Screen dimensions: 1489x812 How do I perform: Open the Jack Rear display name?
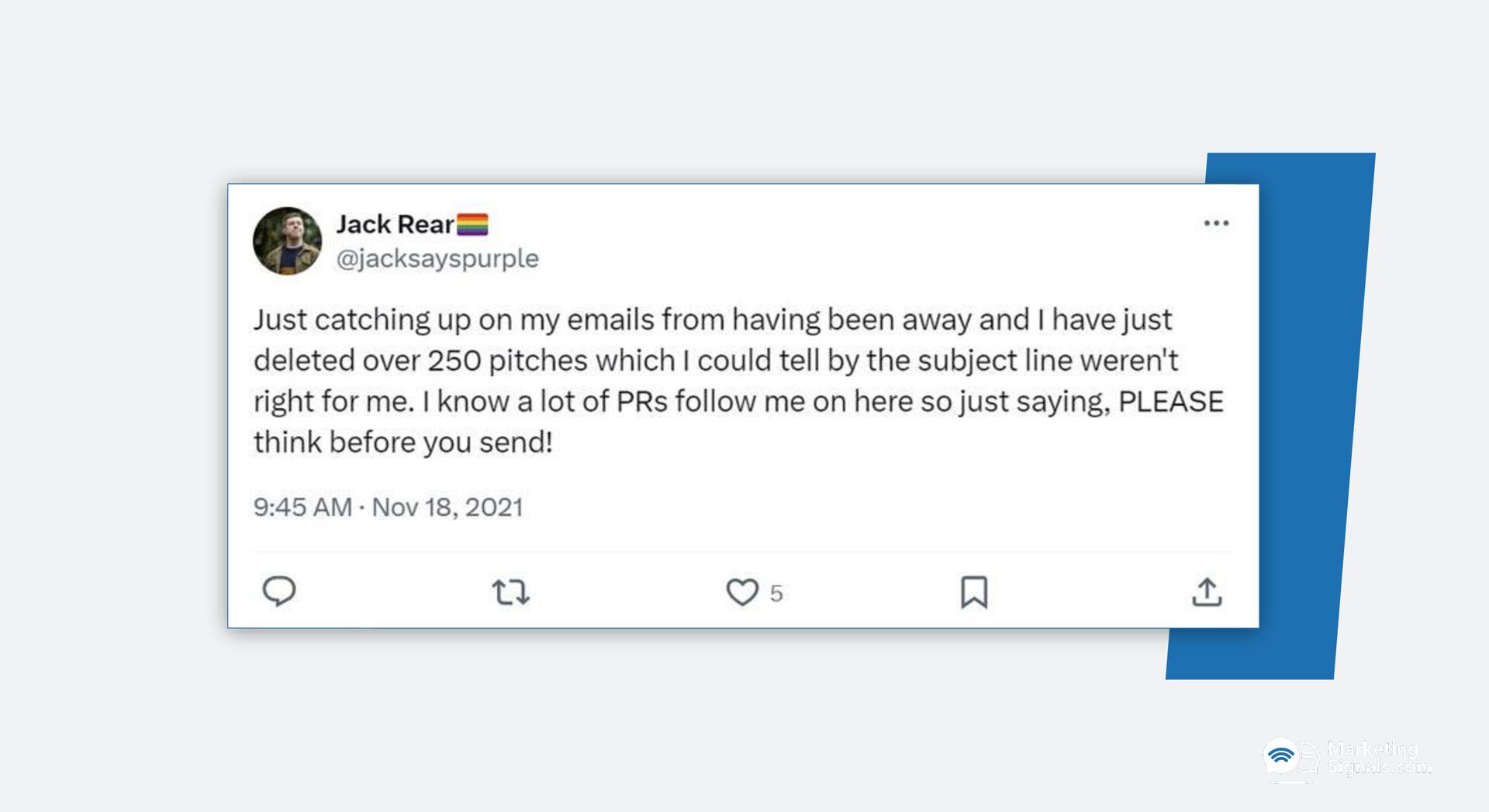[395, 224]
